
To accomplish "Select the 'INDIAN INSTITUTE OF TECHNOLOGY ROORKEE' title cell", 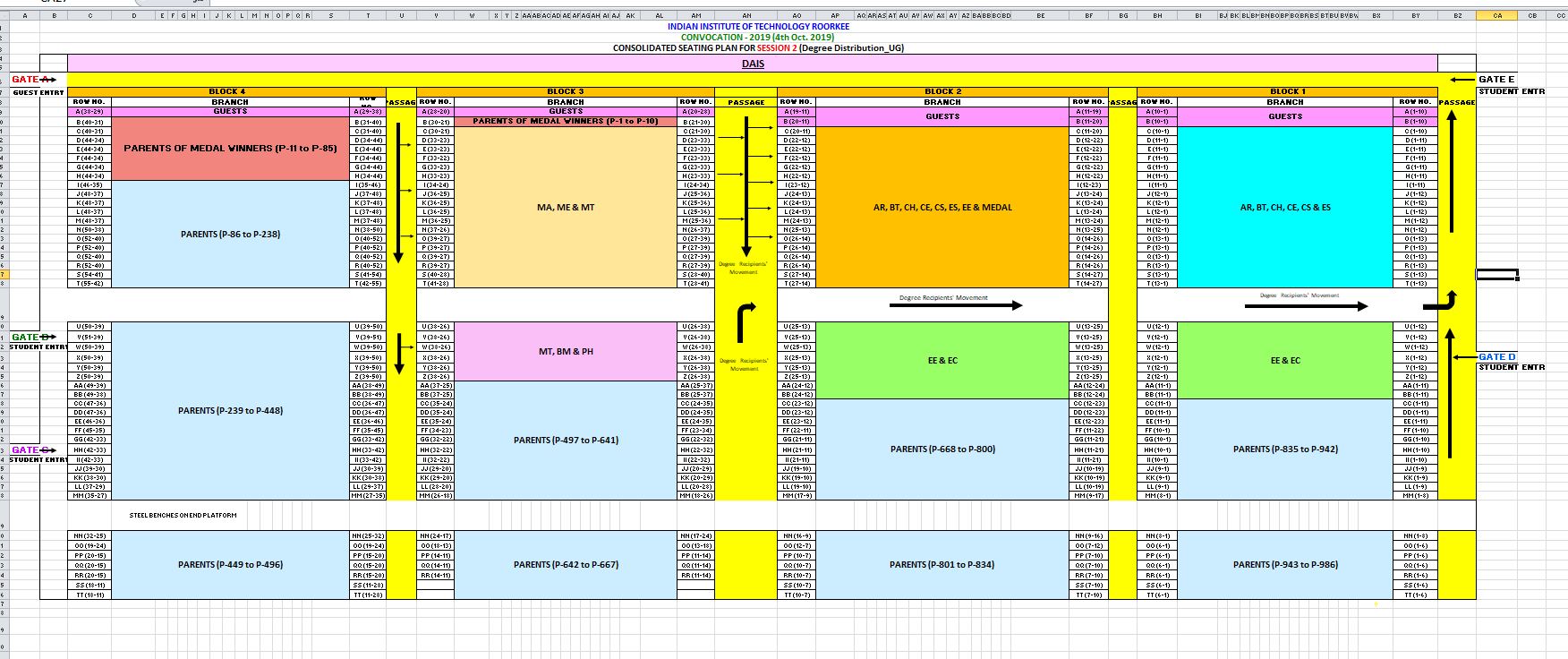I will coord(758,27).
